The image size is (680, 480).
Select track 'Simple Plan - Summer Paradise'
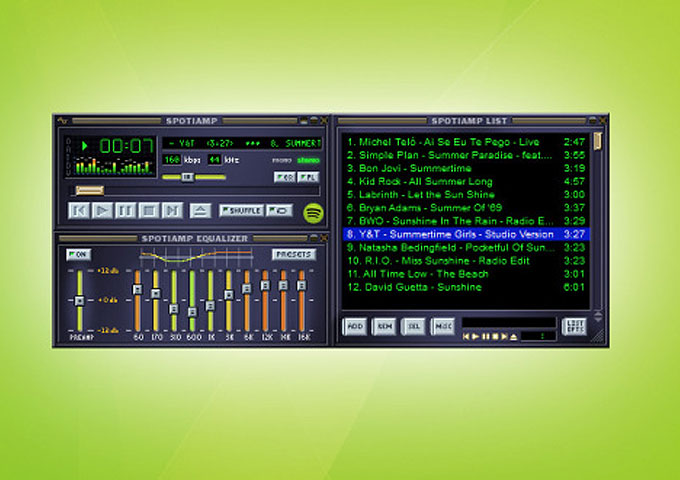(x=466, y=155)
